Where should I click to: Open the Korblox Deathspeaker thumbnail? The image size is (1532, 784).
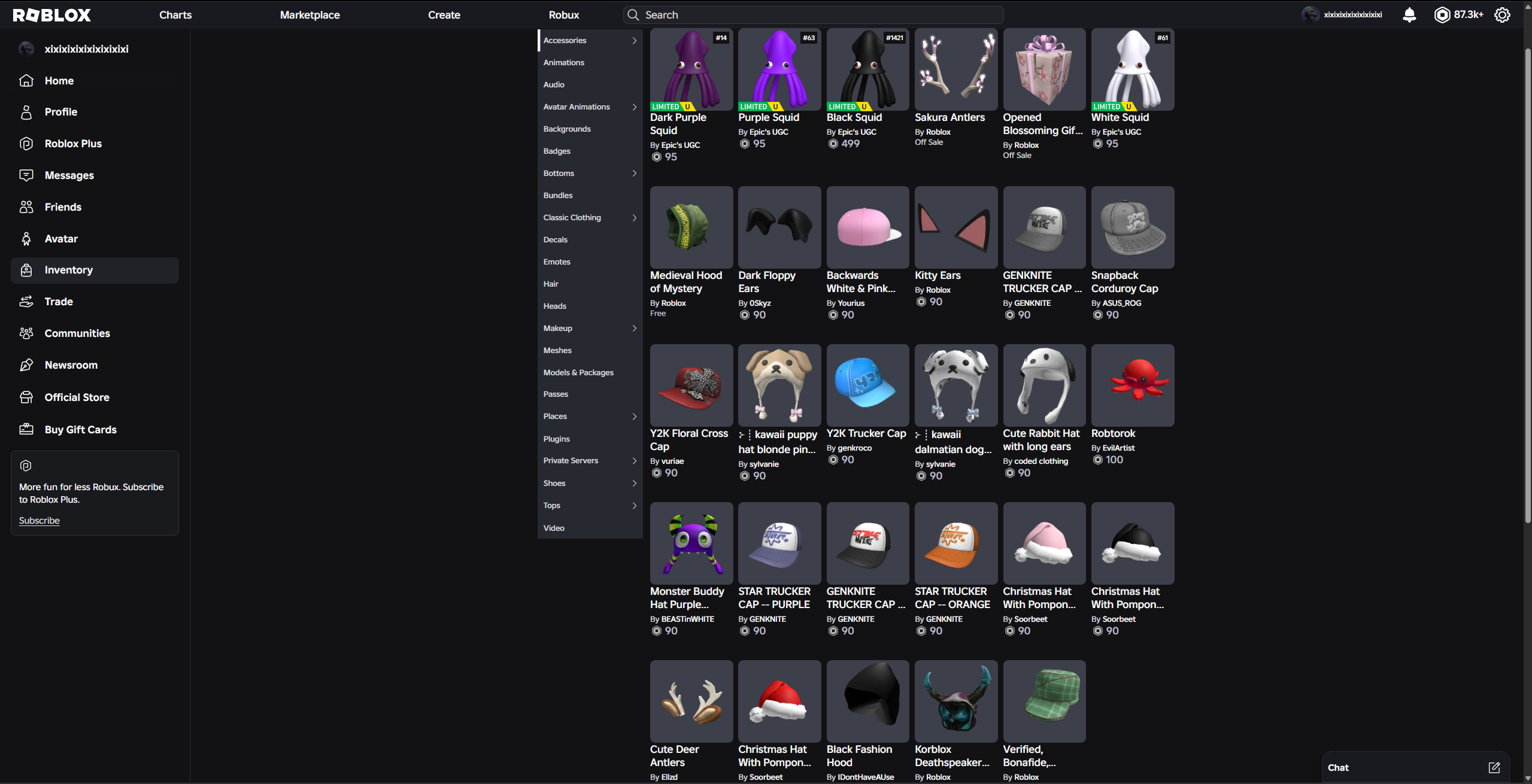click(x=956, y=701)
